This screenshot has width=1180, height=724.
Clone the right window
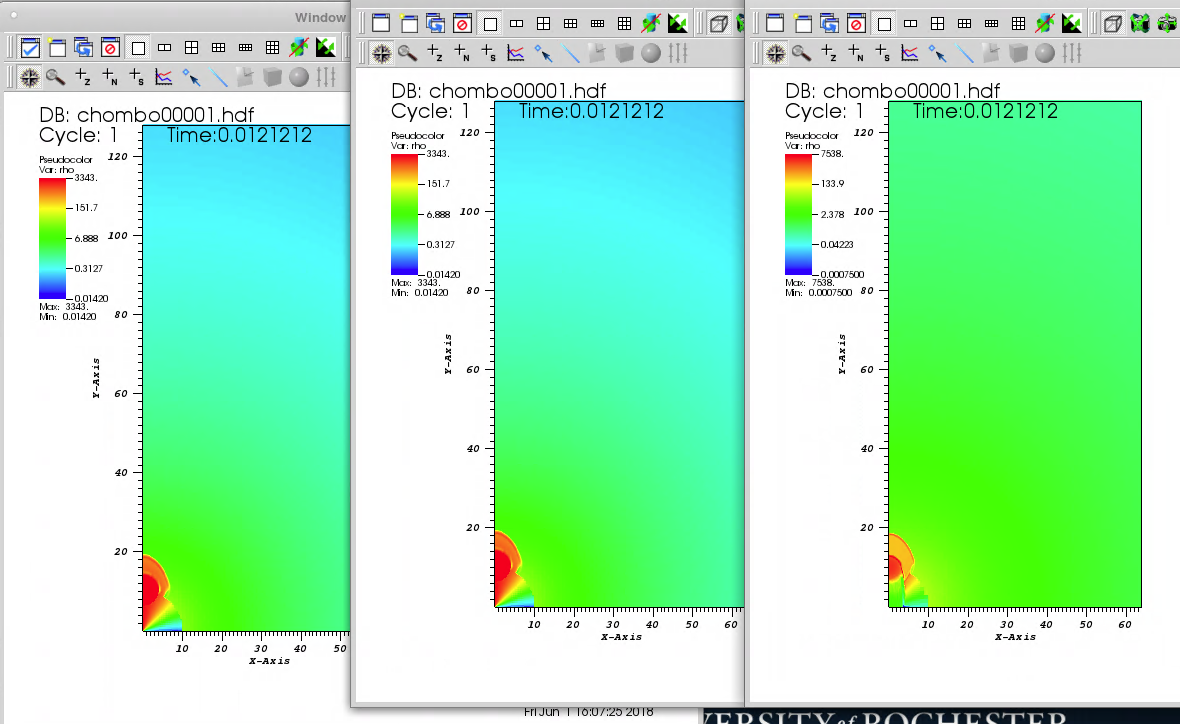[x=830, y=24]
